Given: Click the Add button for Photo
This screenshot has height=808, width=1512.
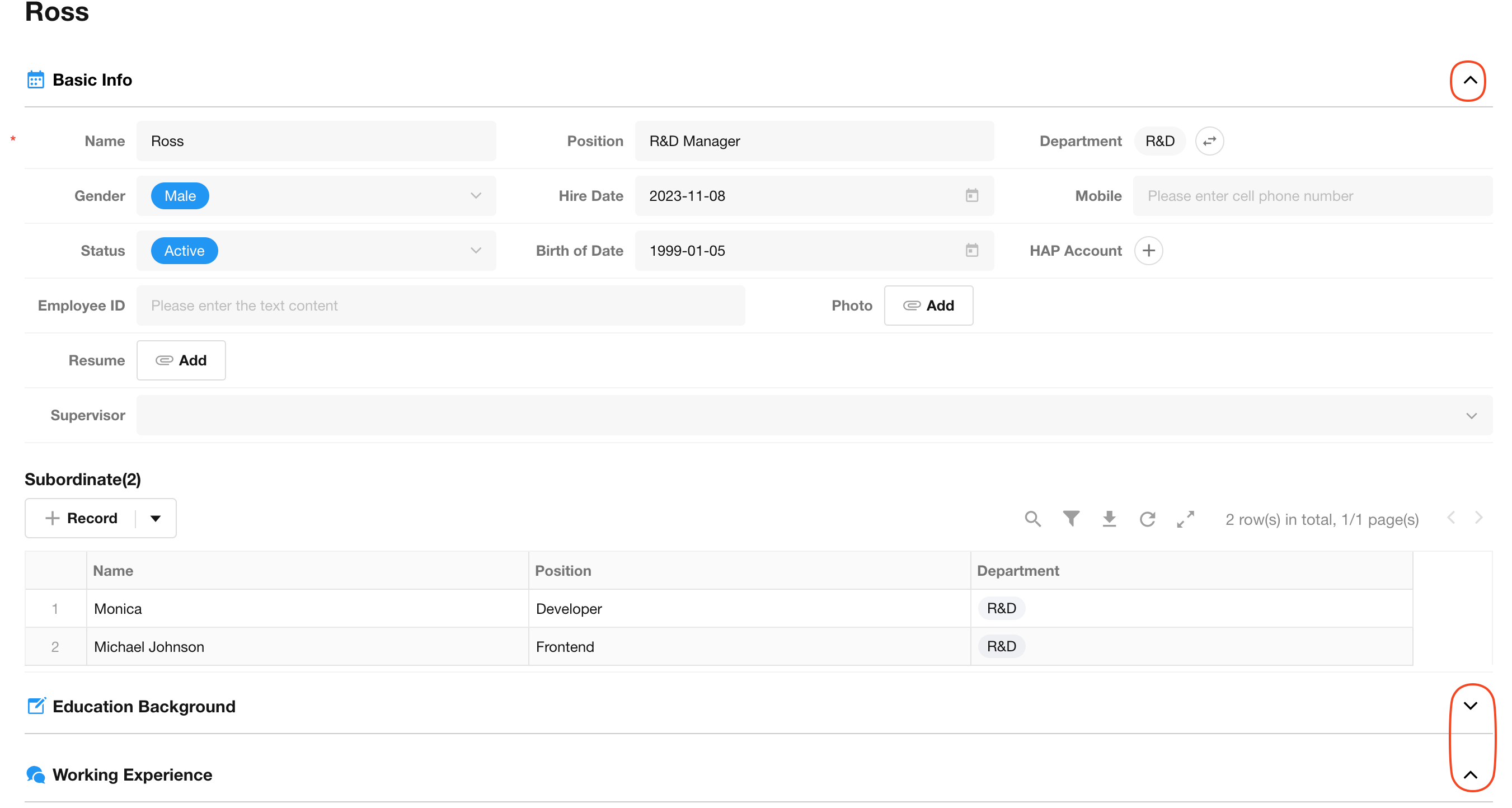Looking at the screenshot, I should point(928,305).
